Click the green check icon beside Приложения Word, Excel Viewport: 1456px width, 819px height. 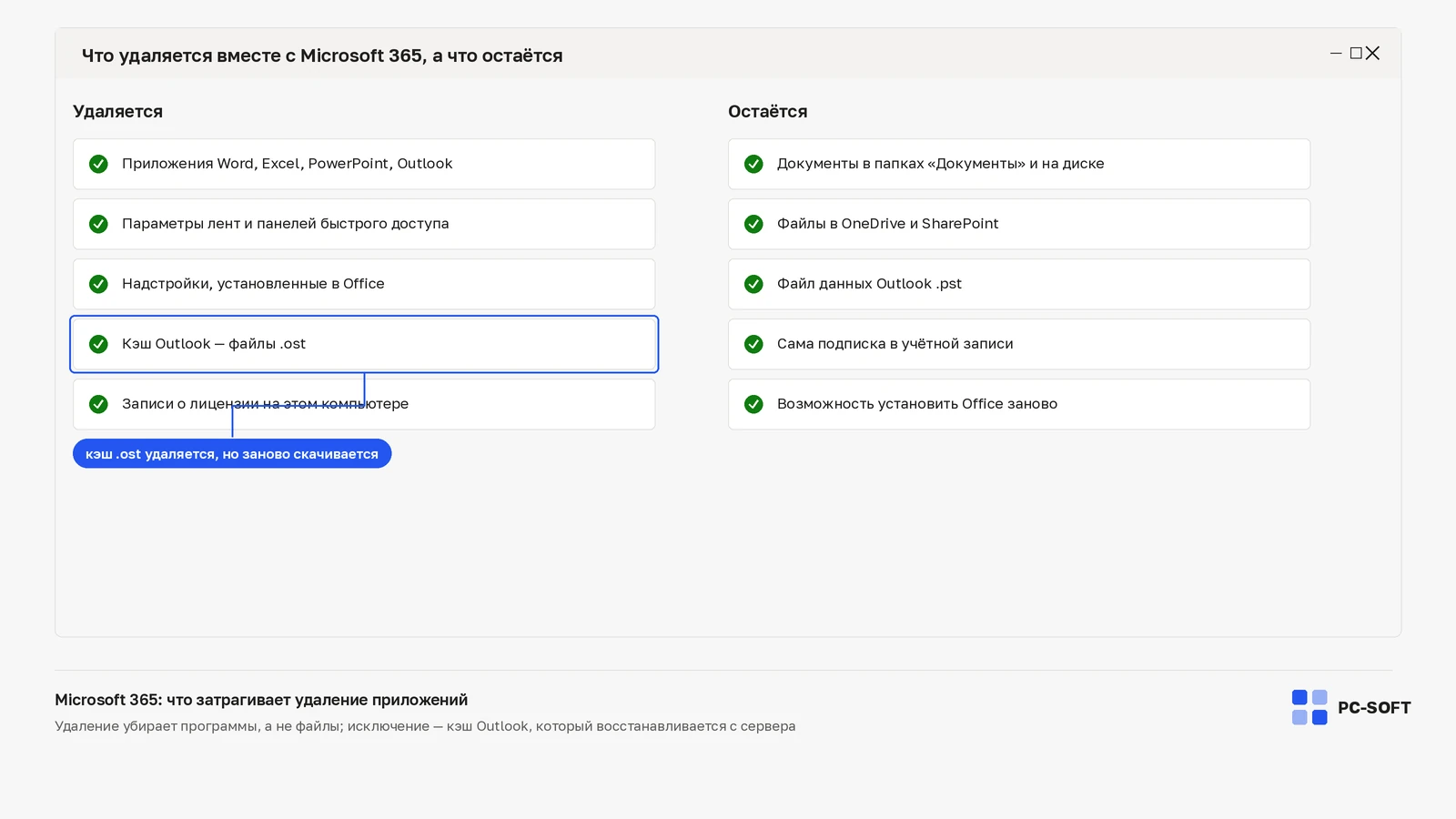click(98, 164)
